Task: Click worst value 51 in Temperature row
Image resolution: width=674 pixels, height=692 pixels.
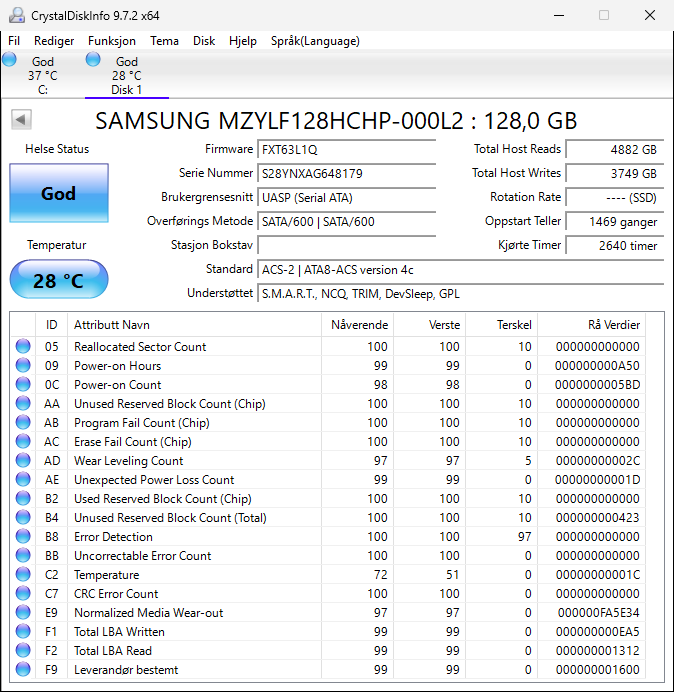Action: click(452, 575)
